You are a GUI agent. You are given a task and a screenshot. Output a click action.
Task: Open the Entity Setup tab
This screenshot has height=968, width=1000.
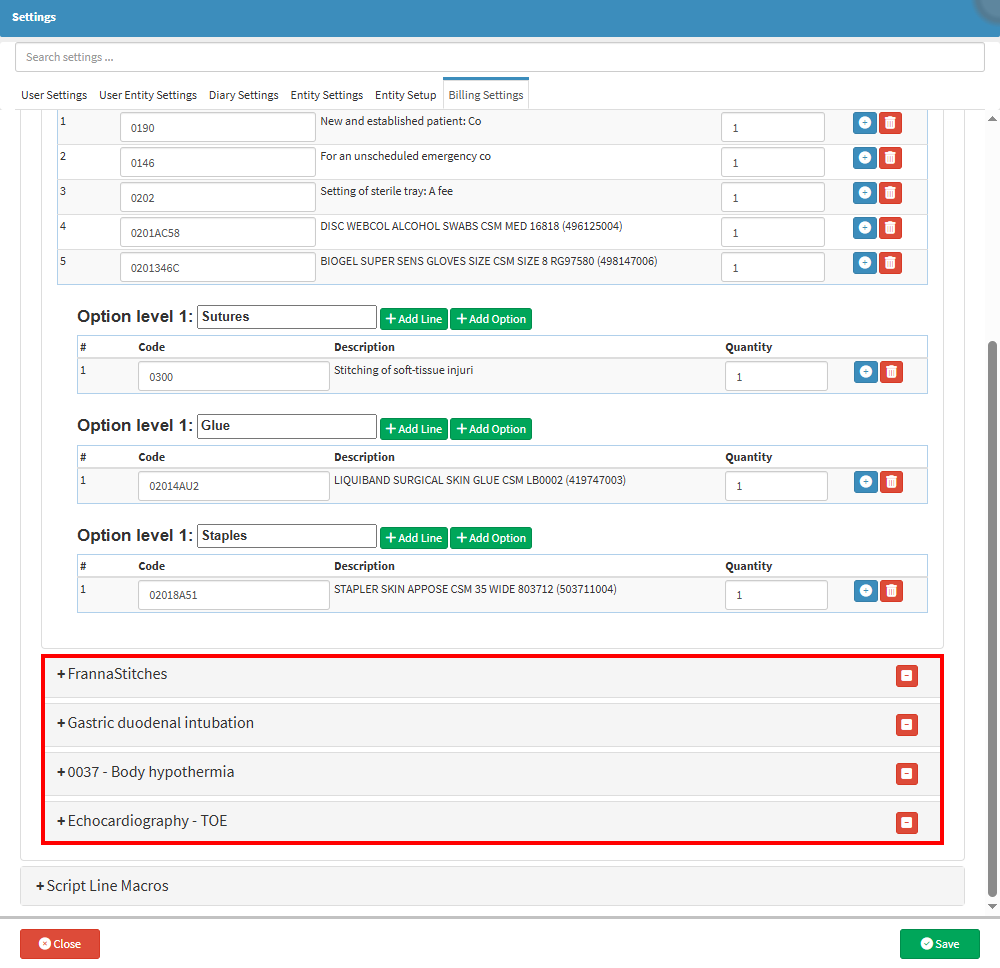pyautogui.click(x=405, y=95)
